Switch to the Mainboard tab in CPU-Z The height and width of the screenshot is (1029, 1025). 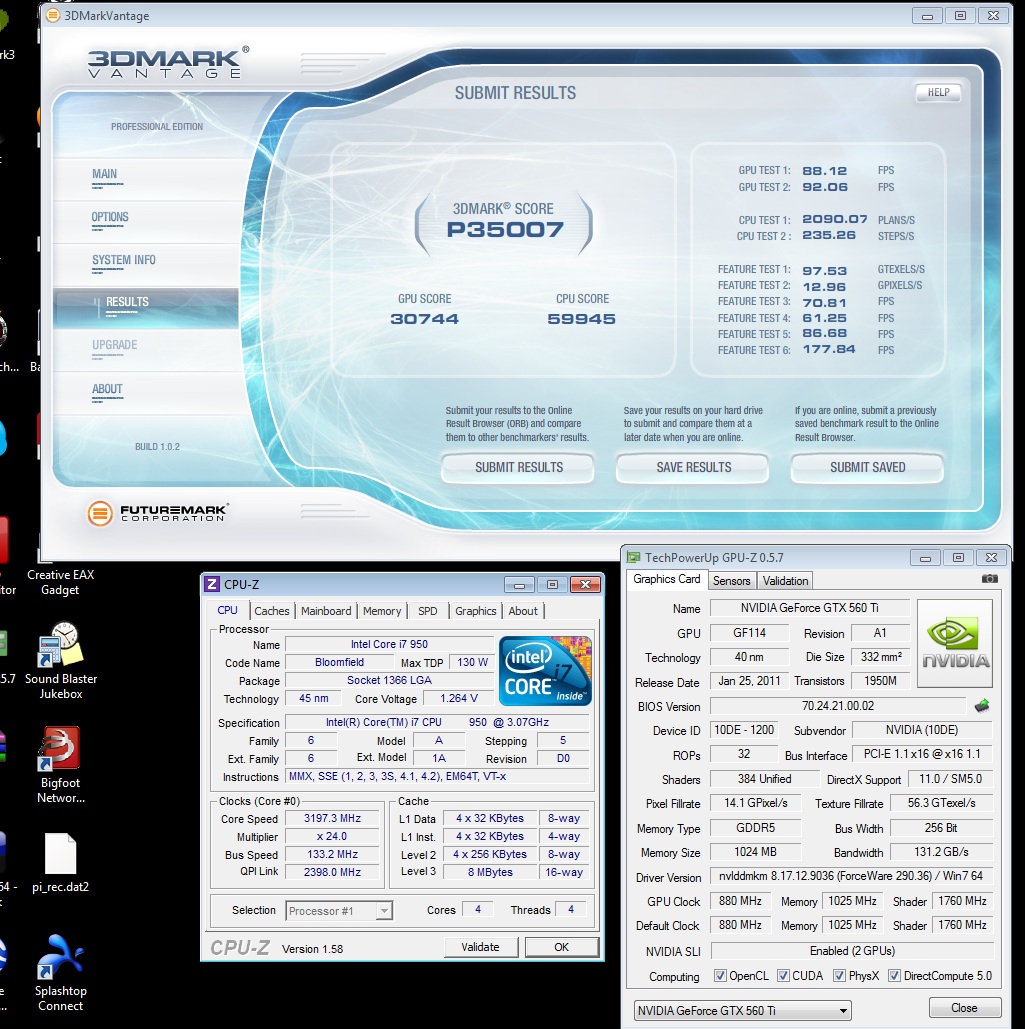coord(326,611)
